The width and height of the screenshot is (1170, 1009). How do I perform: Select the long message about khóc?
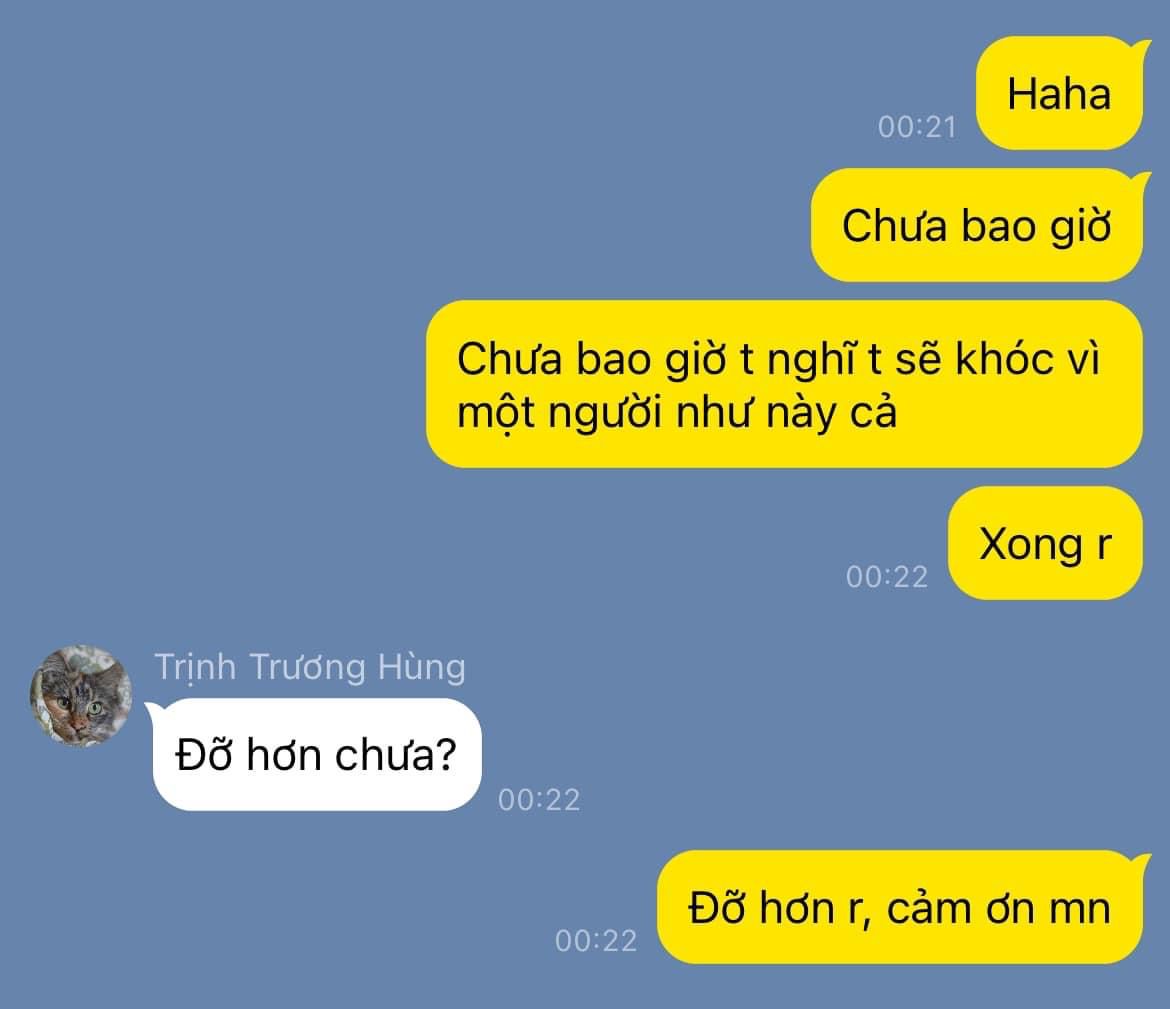coord(784,384)
